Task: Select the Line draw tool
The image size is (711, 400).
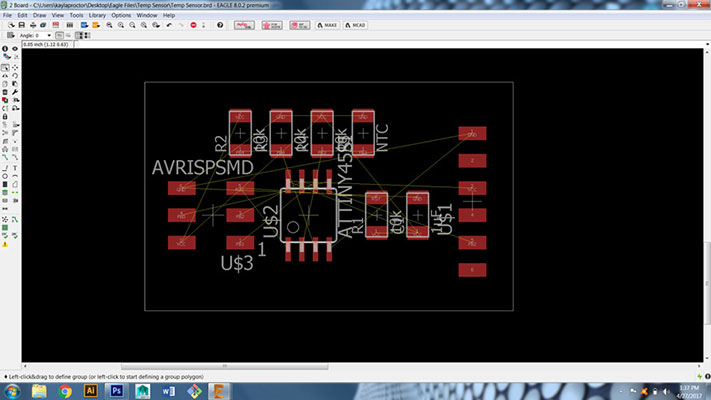Action: tap(5, 168)
